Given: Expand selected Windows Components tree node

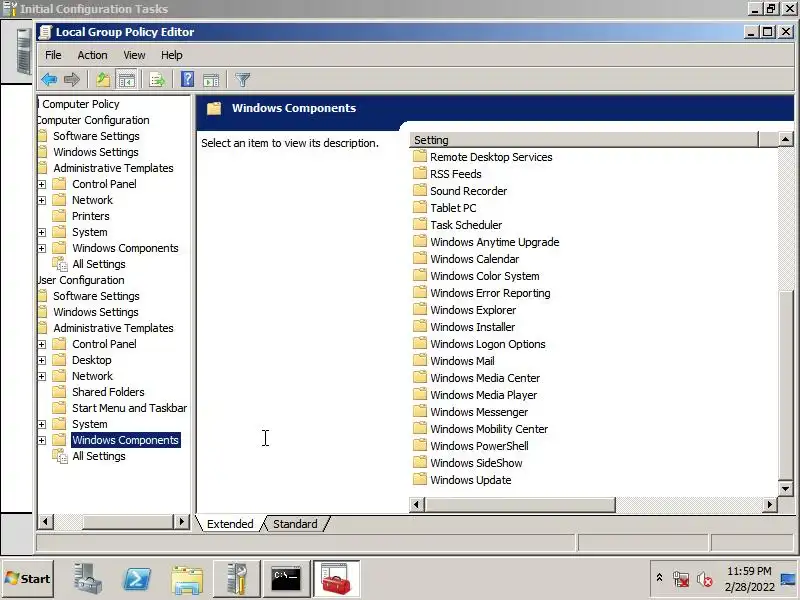Looking at the screenshot, I should [42, 440].
